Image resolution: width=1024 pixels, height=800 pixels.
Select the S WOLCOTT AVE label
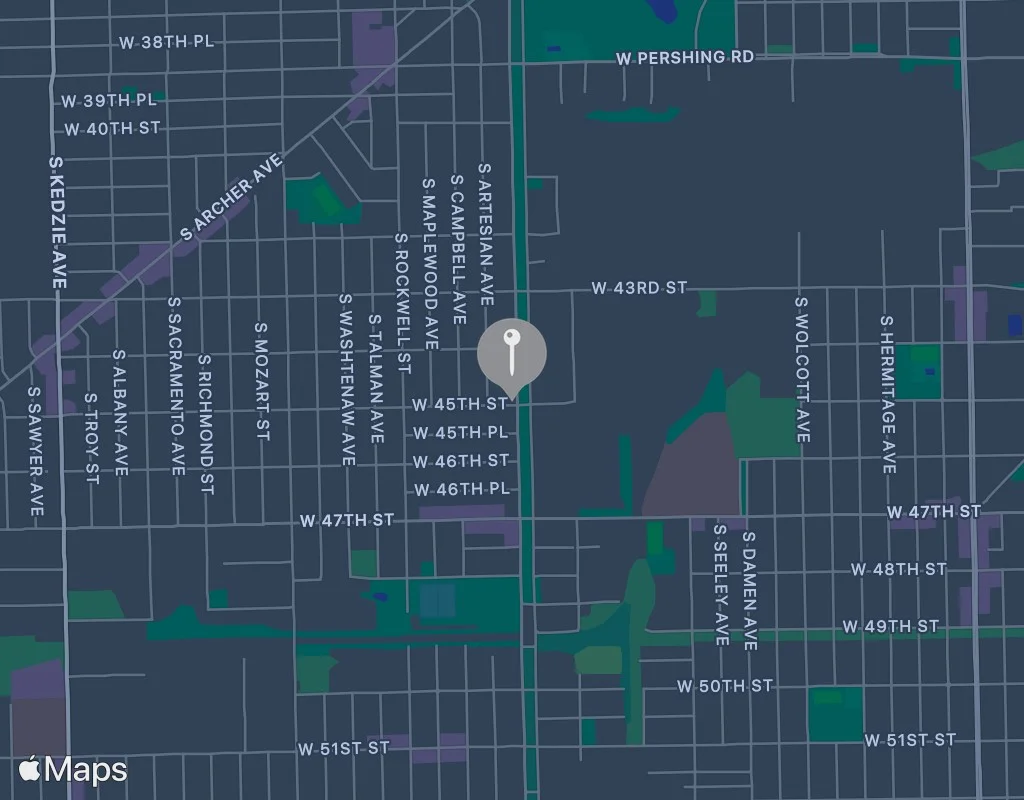[803, 370]
